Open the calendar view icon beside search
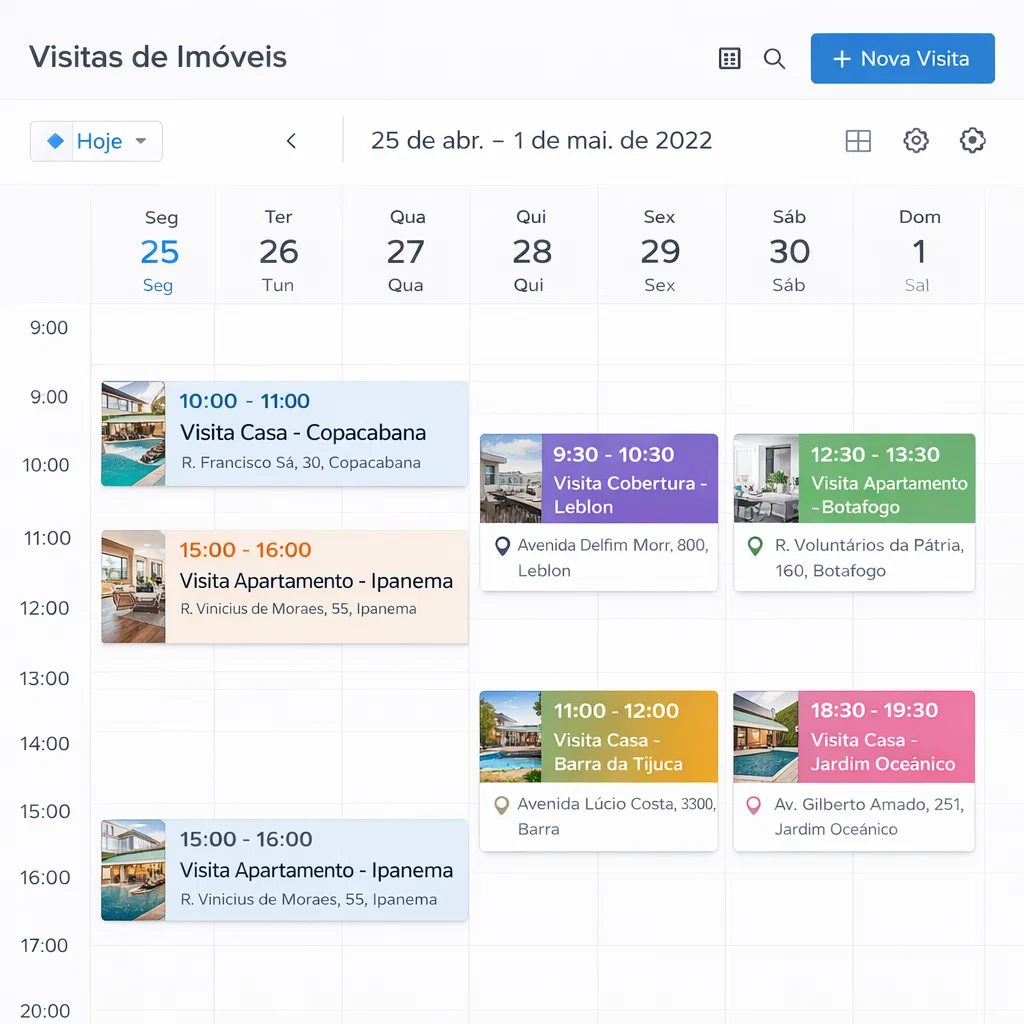Image resolution: width=1024 pixels, height=1024 pixels. tap(730, 59)
